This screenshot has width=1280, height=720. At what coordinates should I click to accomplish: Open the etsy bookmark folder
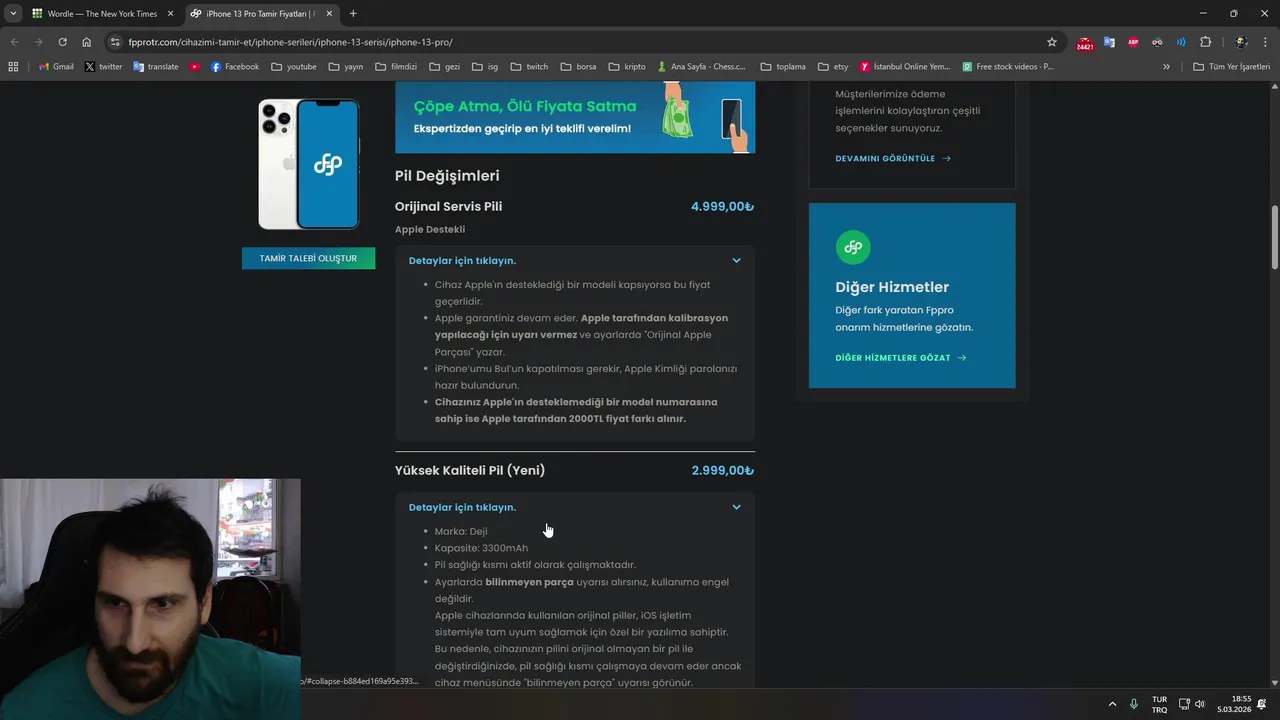[833, 67]
